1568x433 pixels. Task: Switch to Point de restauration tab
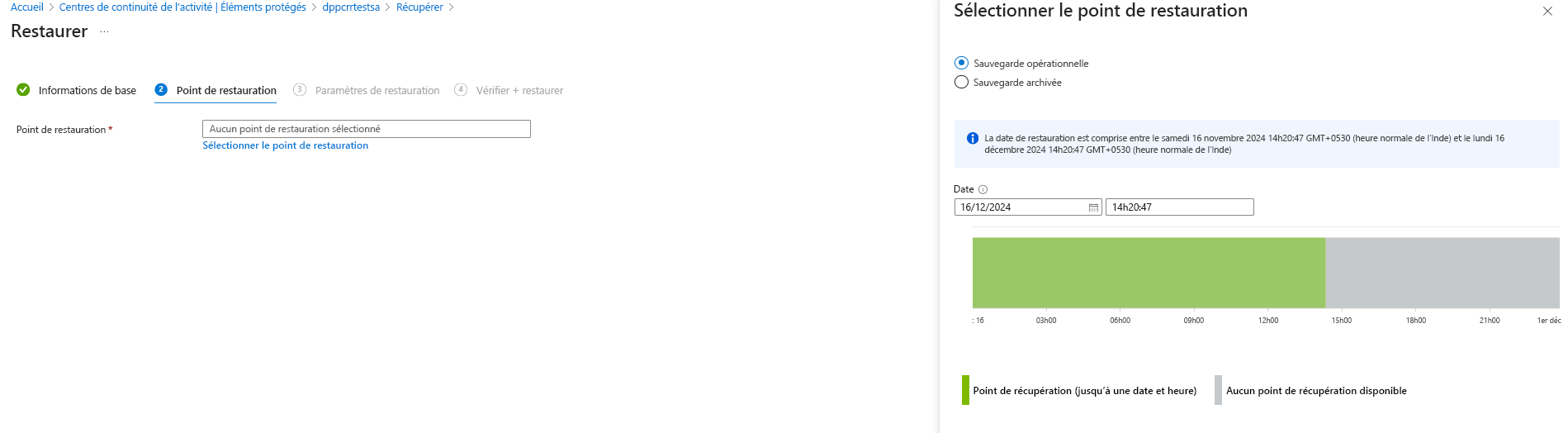coord(226,91)
